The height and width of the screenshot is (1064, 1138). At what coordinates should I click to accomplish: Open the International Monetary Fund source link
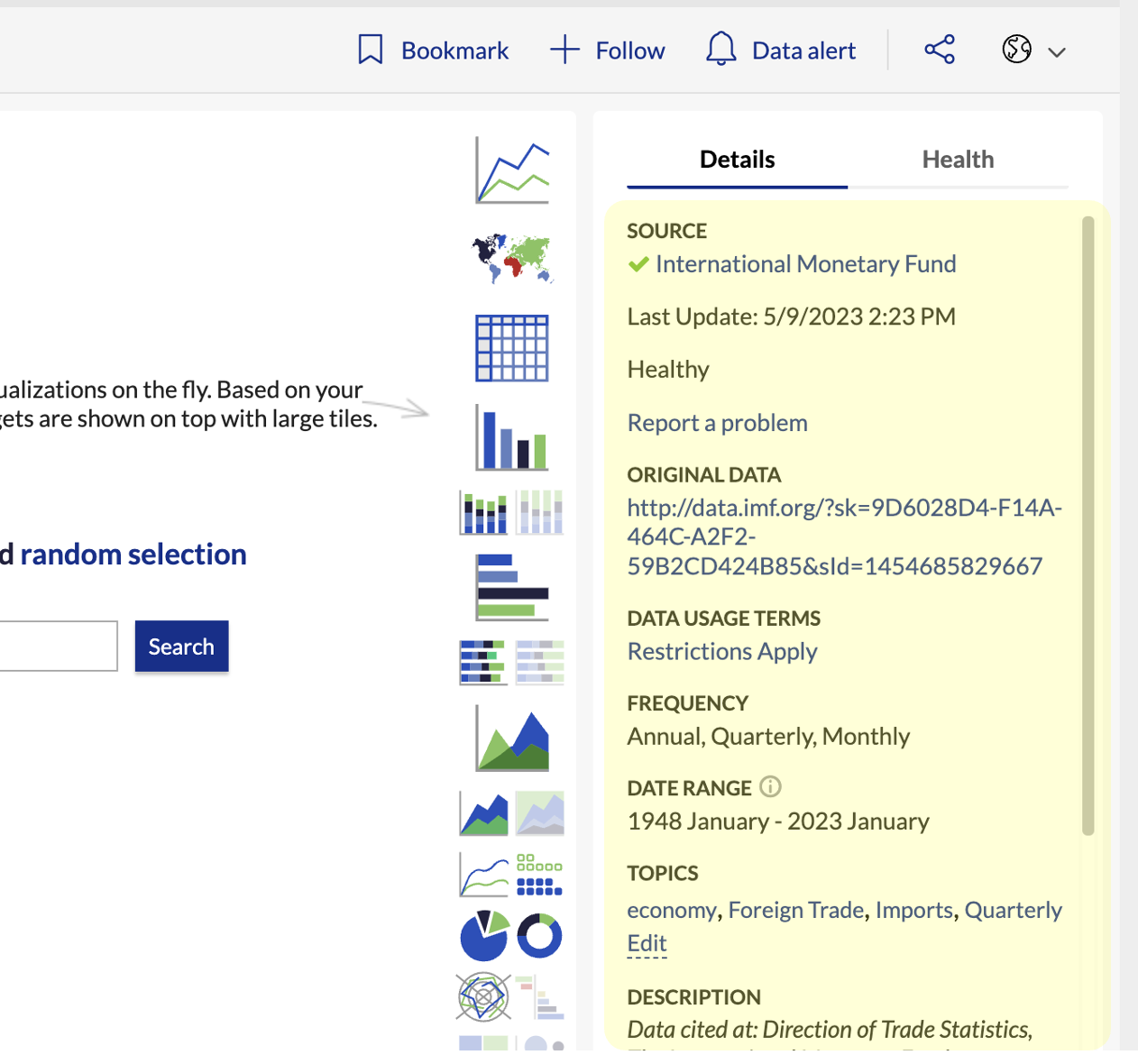coord(805,264)
